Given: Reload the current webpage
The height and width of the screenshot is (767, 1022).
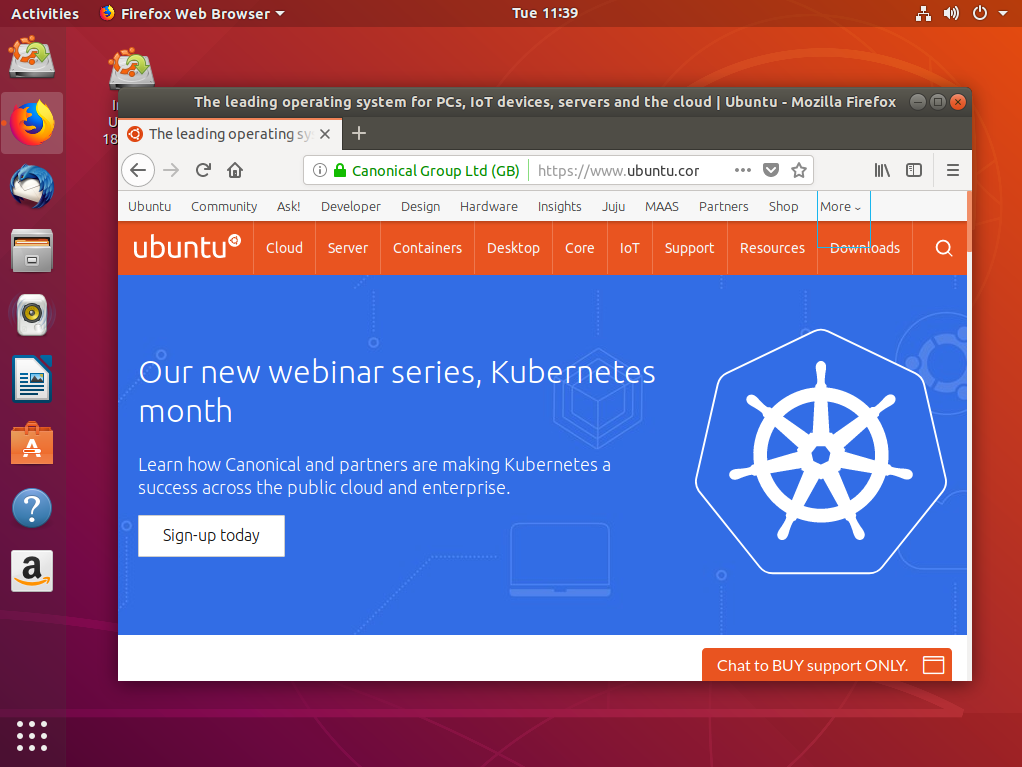Looking at the screenshot, I should click(203, 170).
